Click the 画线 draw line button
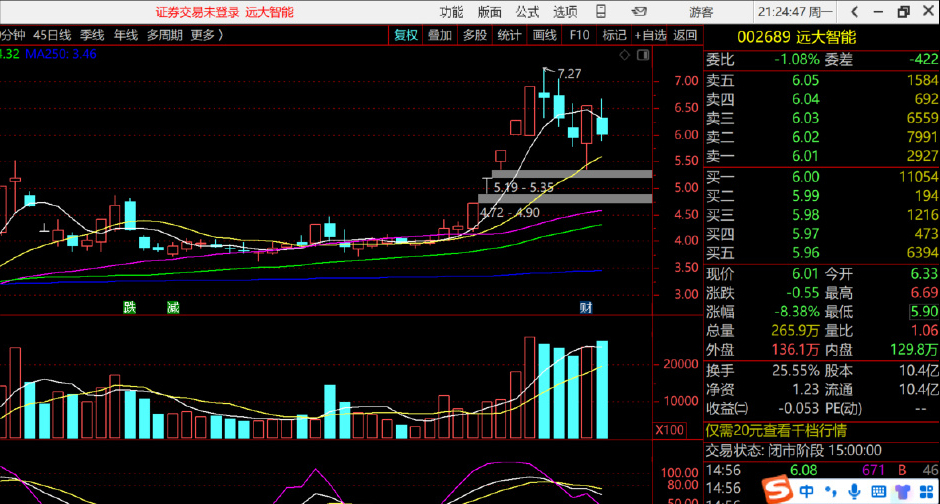Image resolution: width=940 pixels, height=504 pixels. coord(544,35)
